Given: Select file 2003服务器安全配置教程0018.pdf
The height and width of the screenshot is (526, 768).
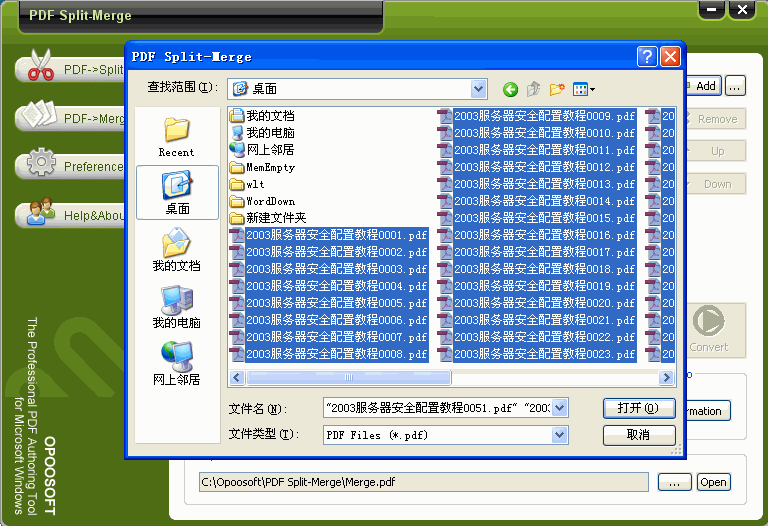Looking at the screenshot, I should pos(537,269).
